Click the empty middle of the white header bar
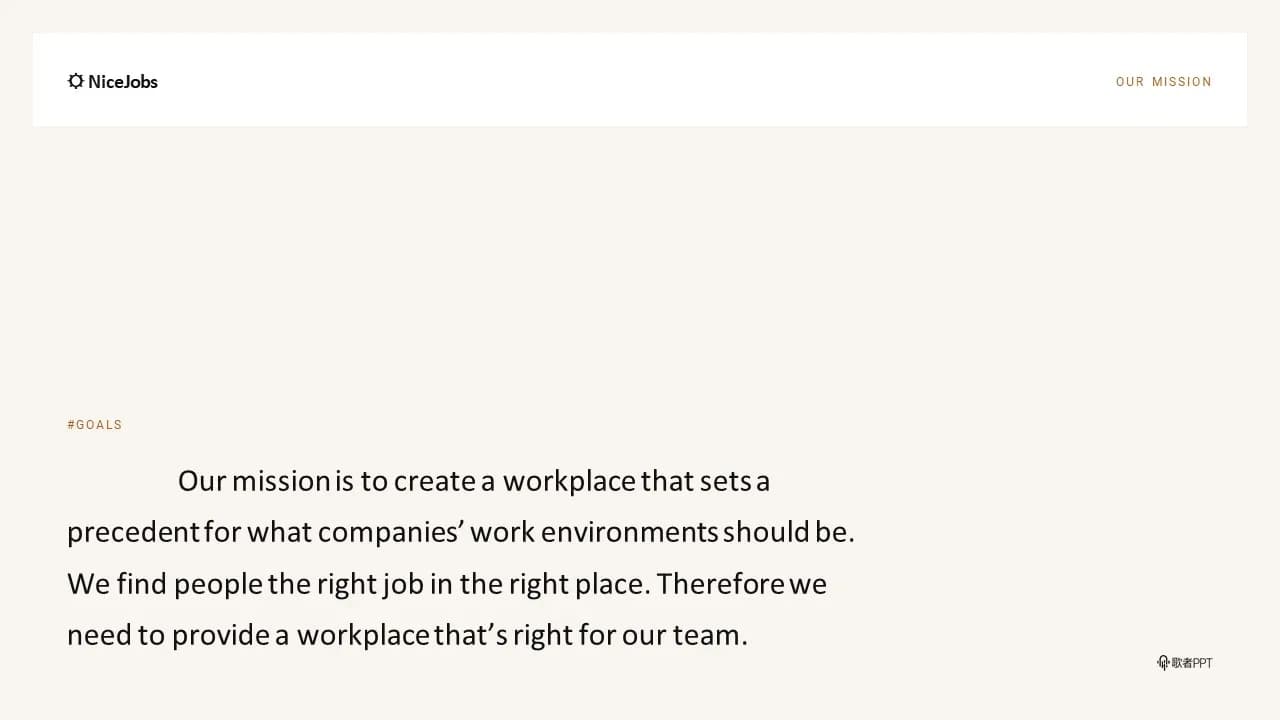The width and height of the screenshot is (1280, 720). [x=640, y=80]
